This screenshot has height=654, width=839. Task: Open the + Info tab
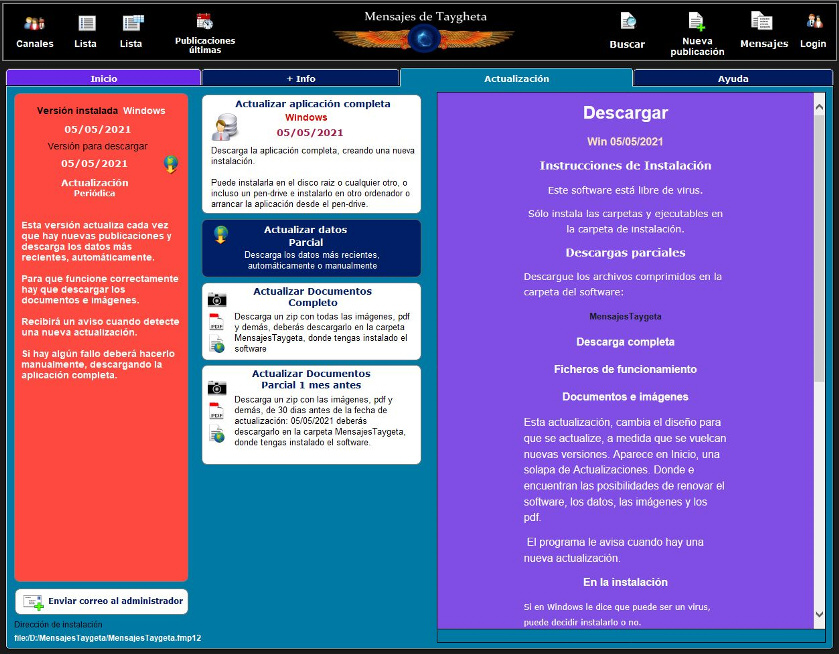pos(300,78)
